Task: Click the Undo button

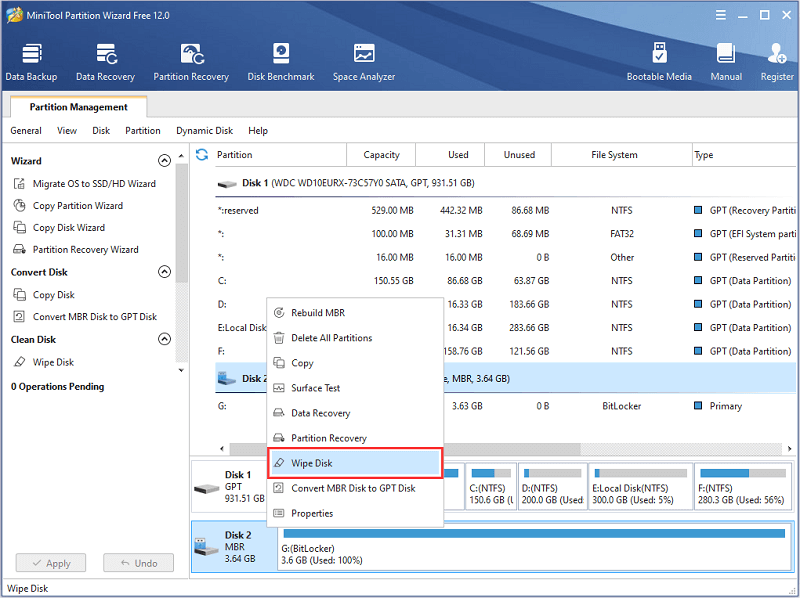Action: pyautogui.click(x=139, y=563)
